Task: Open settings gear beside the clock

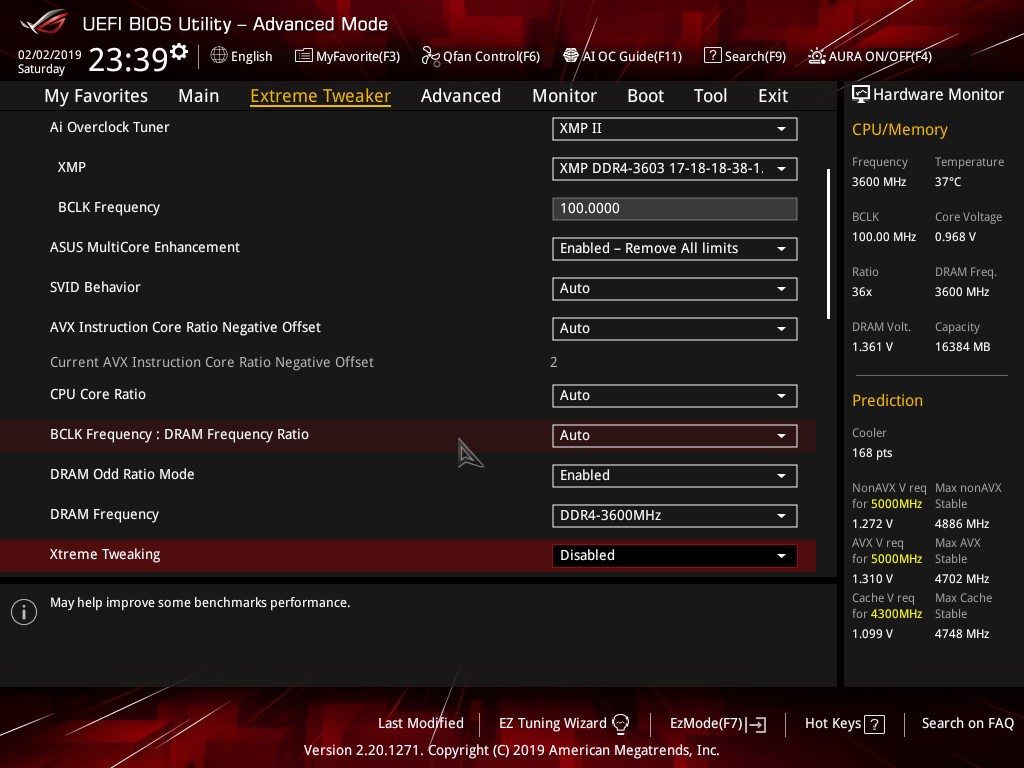Action: tap(179, 51)
